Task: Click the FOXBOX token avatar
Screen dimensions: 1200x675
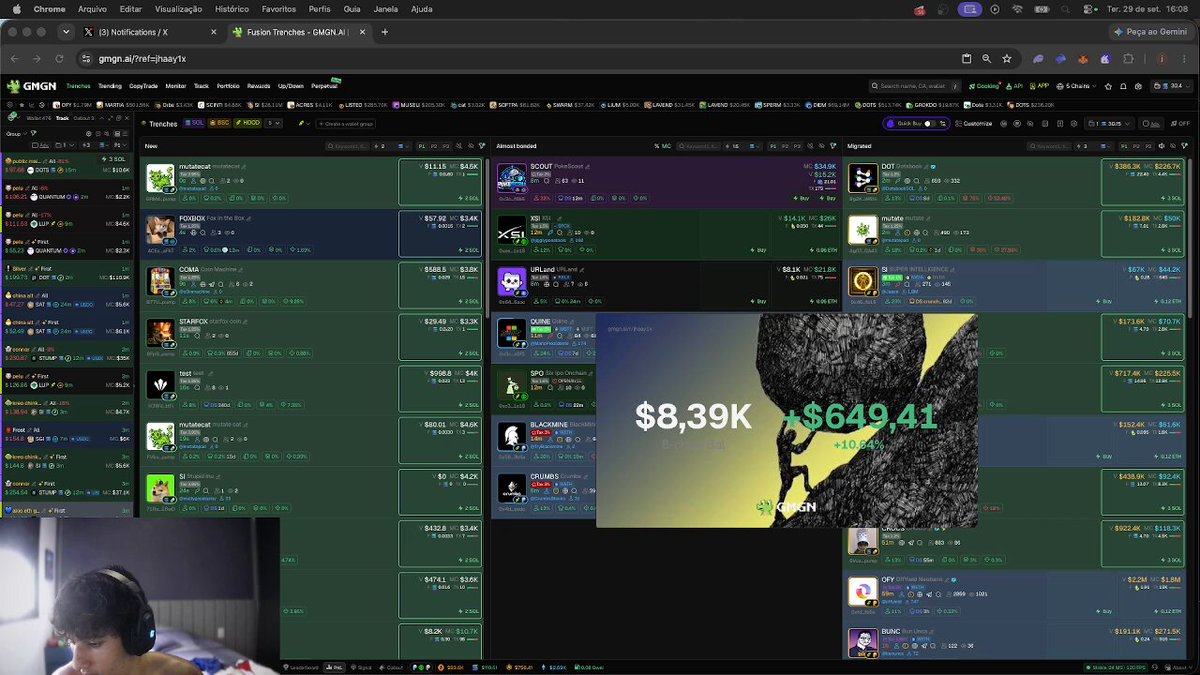Action: click(x=161, y=230)
